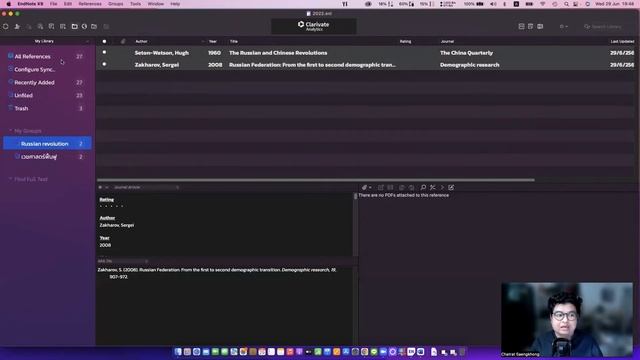Open the File menu
640x360 pixels.
click(x=53, y=4)
